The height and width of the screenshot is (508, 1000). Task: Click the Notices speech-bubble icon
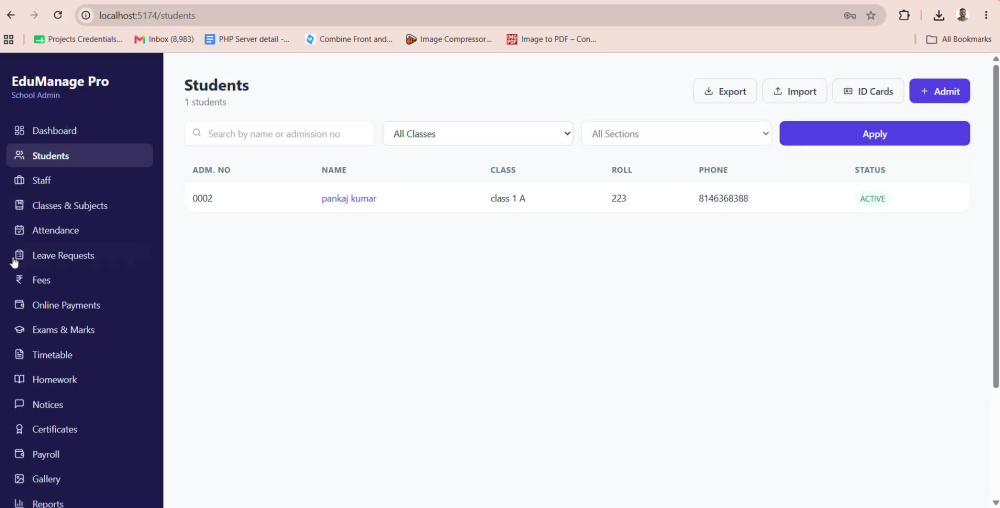tap(19, 404)
